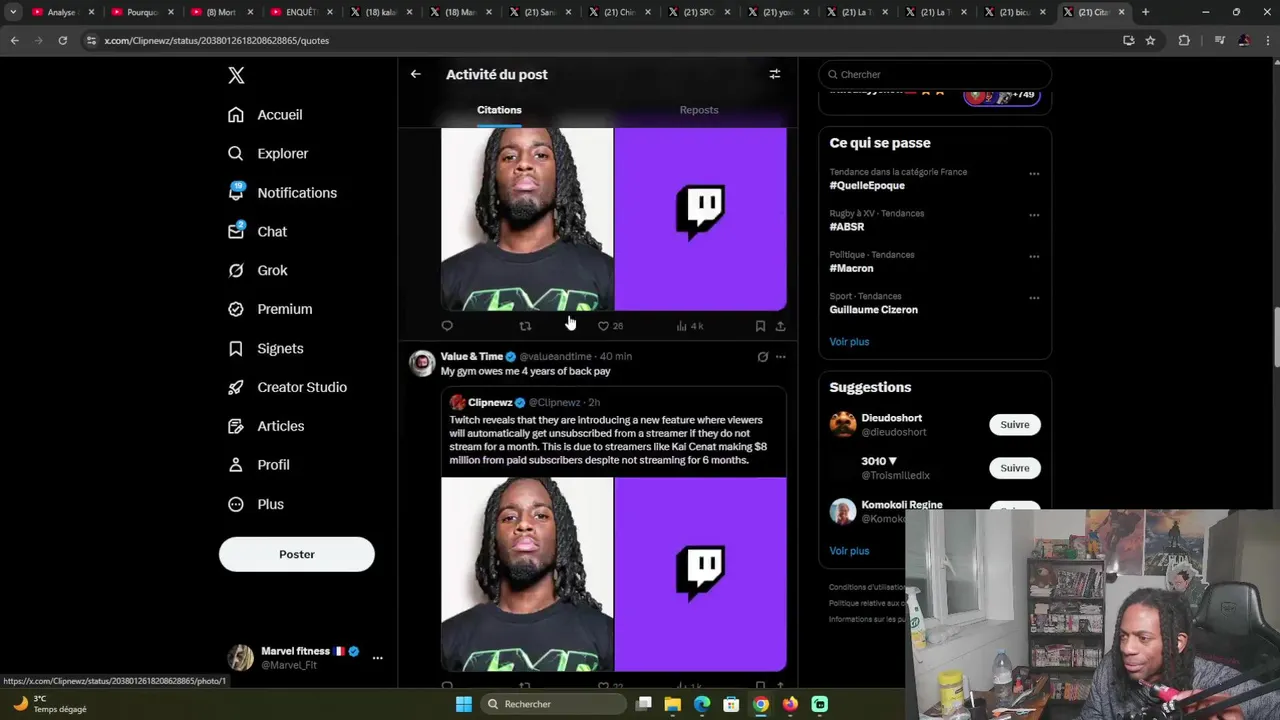
Task: Open Signets bookmarks in the sidebar
Action: 265,349
